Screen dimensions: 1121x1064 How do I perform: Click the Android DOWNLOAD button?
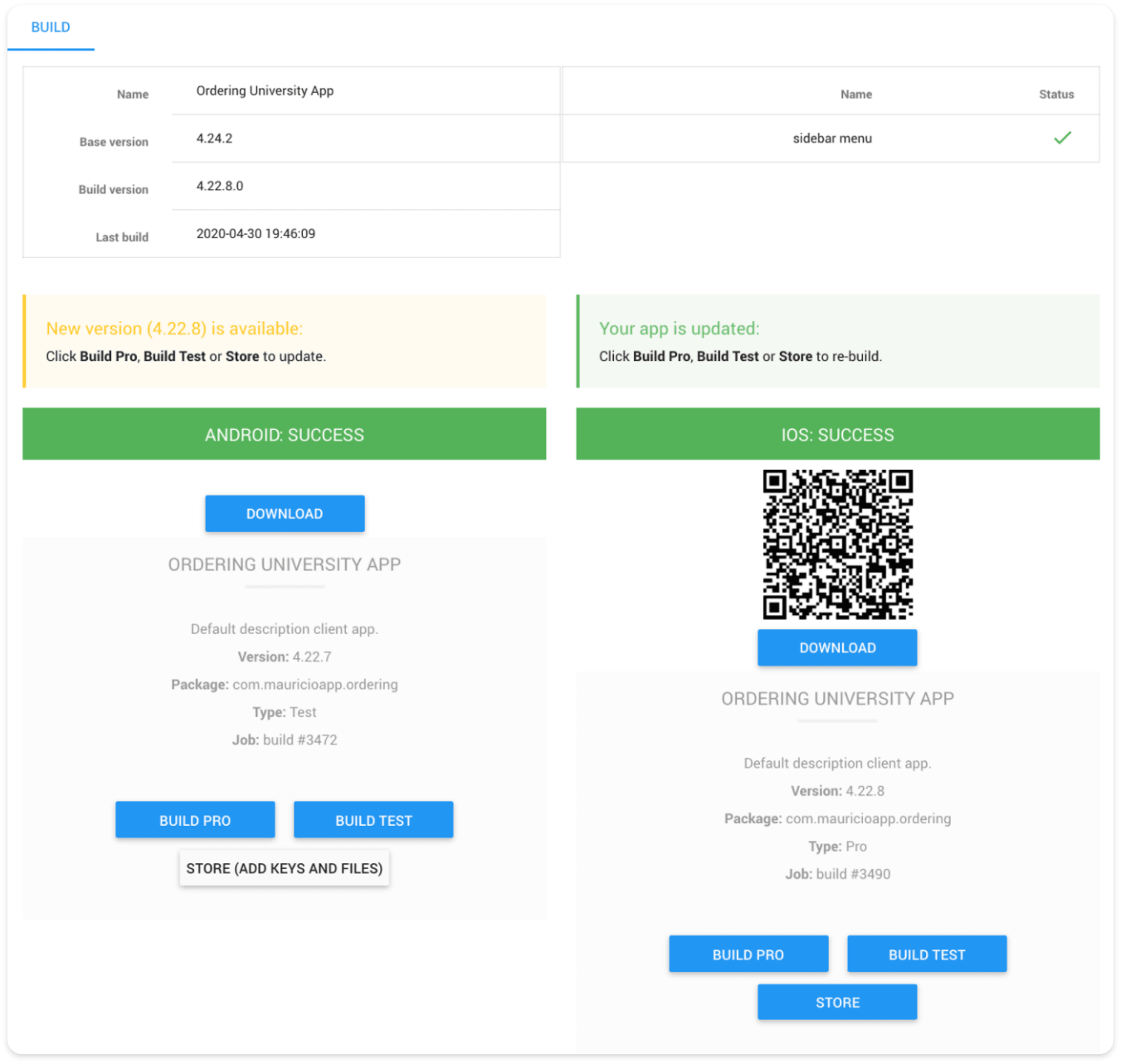[285, 514]
